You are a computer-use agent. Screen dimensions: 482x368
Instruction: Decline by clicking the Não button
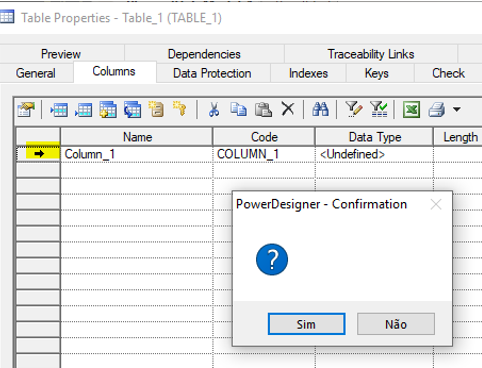pos(396,324)
